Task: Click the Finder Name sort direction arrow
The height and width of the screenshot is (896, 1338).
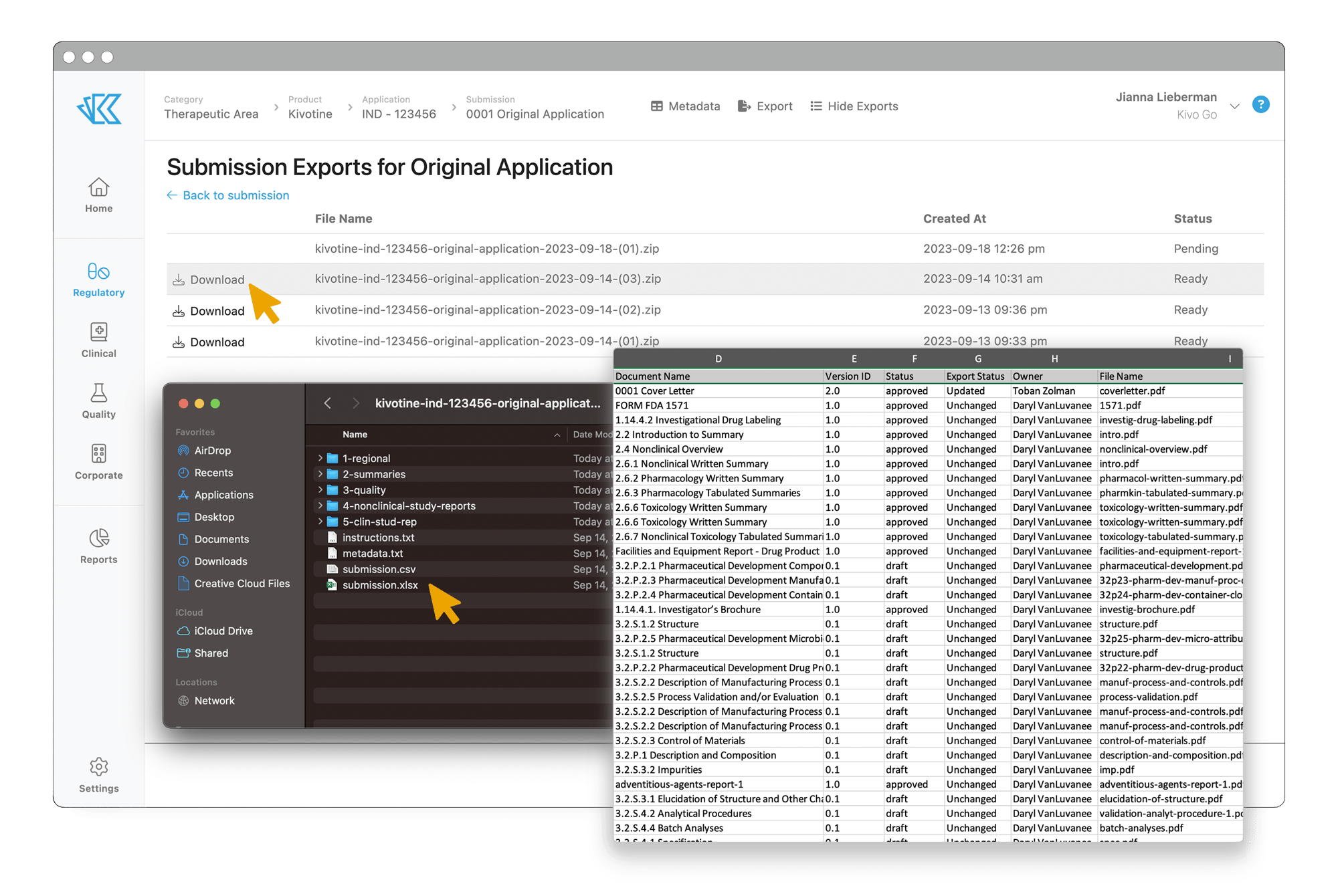Action: [x=557, y=435]
